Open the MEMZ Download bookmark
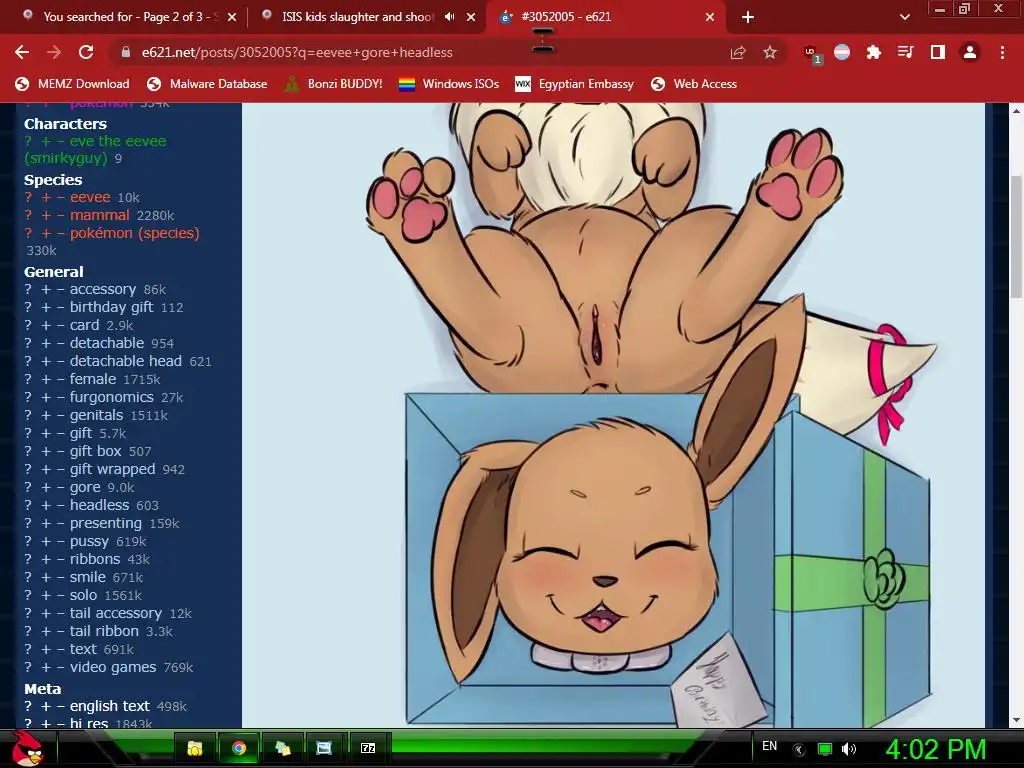1024x768 pixels. coord(72,84)
